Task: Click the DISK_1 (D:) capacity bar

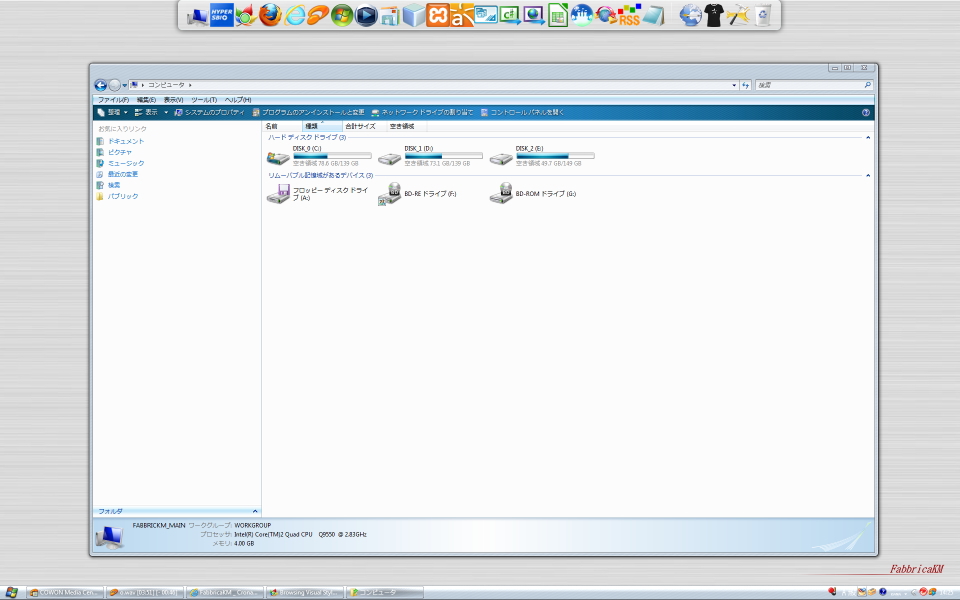Action: [443, 156]
